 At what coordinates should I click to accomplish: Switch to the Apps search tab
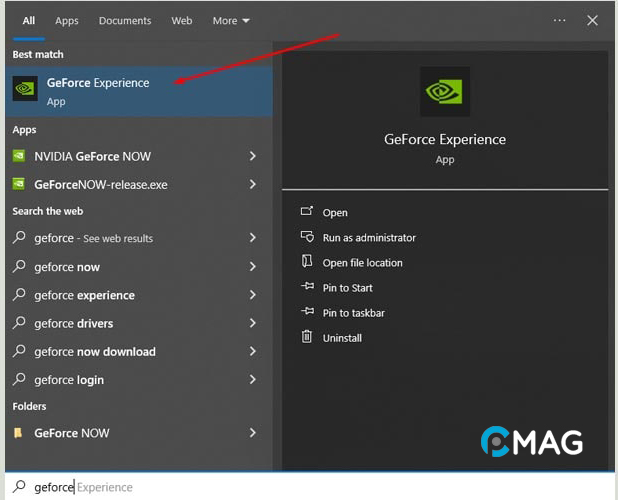[67, 20]
